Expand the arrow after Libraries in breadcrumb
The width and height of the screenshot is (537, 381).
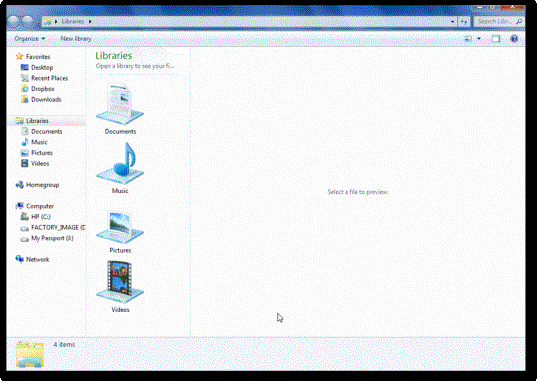point(90,21)
